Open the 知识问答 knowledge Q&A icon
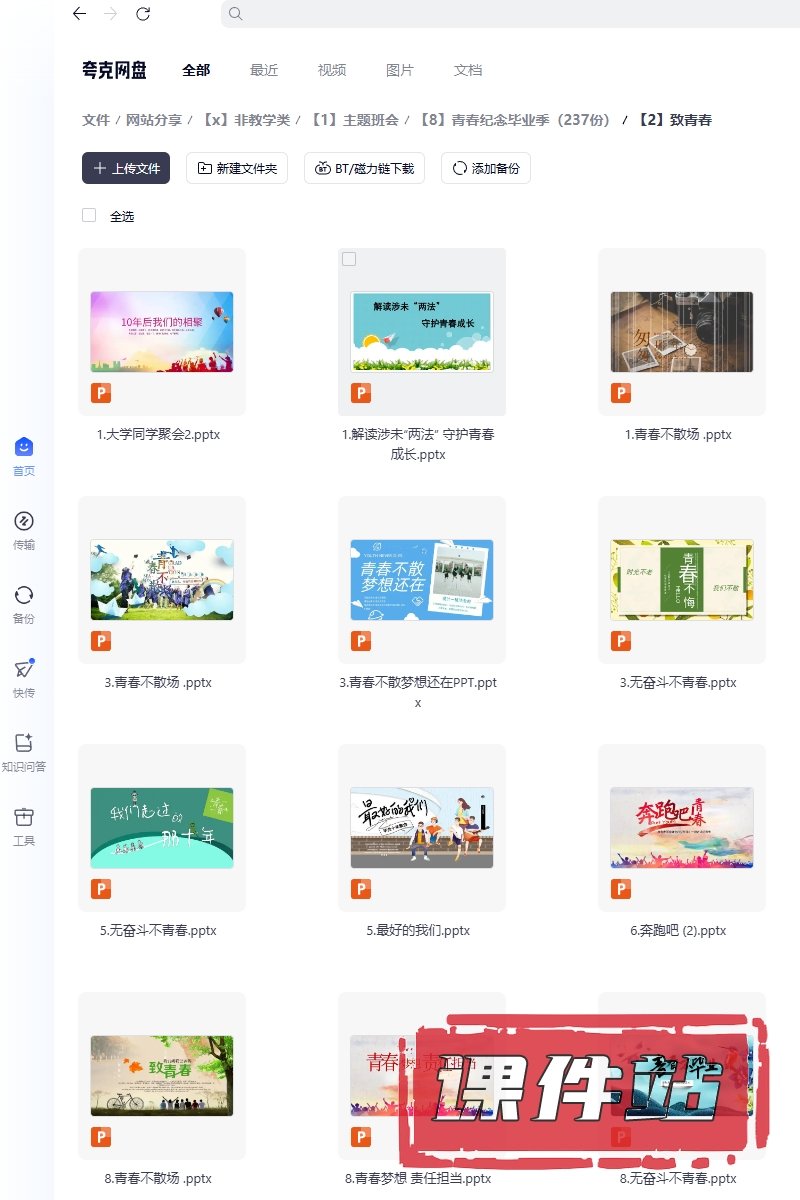This screenshot has width=800, height=1200. [24, 743]
